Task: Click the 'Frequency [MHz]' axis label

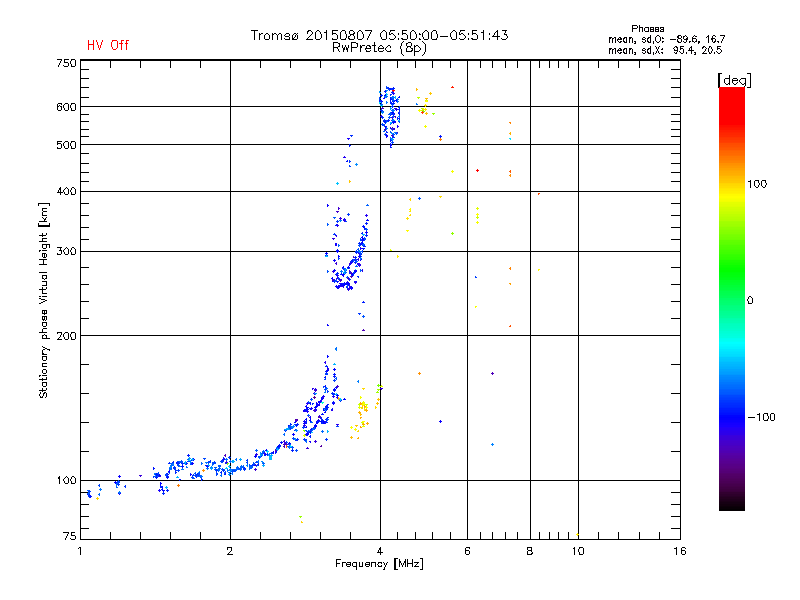Action: [379, 564]
